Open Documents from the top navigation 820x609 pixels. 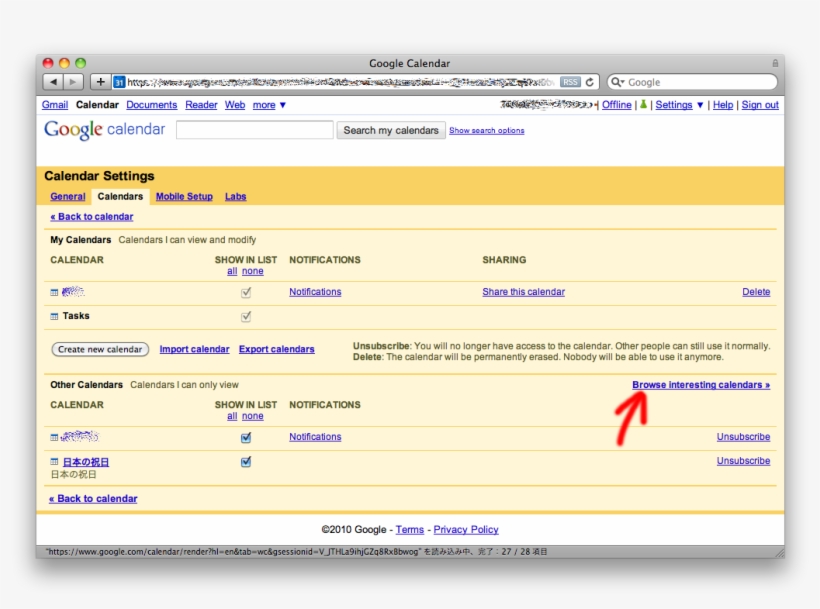(152, 105)
